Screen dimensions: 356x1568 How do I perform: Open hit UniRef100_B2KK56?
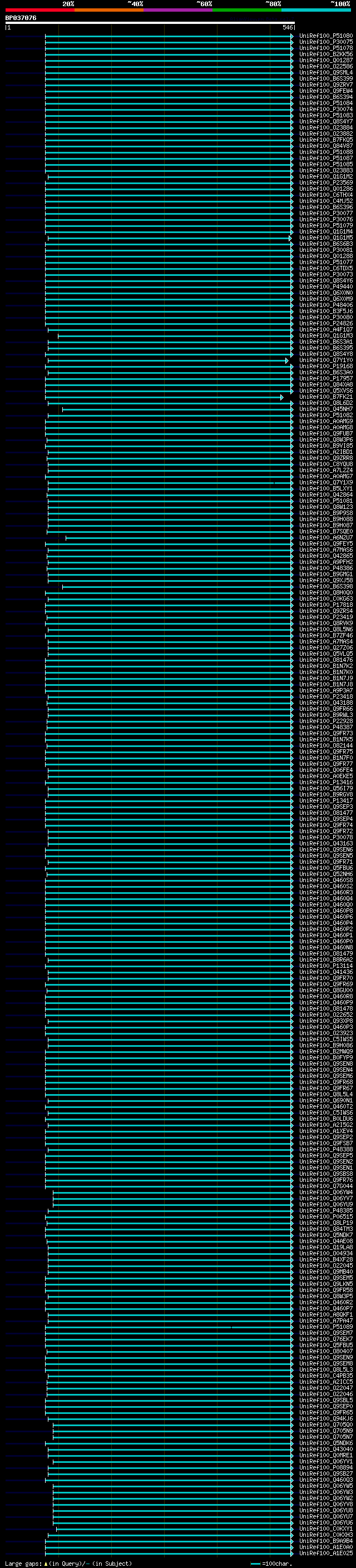325,54
